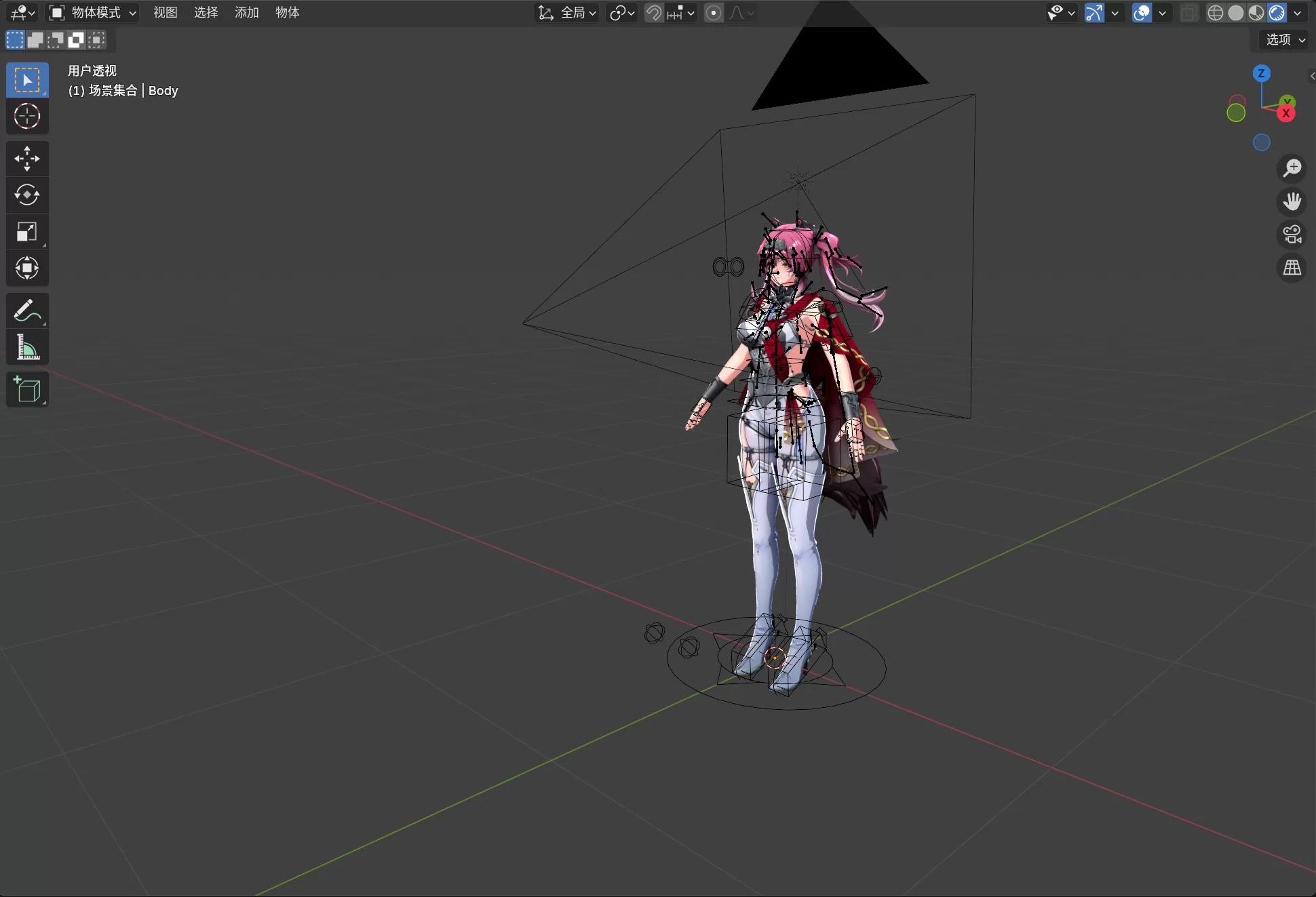Viewport: 1316px width, 897px height.
Task: Switch to Wireframe viewport shading
Action: click(x=1216, y=12)
